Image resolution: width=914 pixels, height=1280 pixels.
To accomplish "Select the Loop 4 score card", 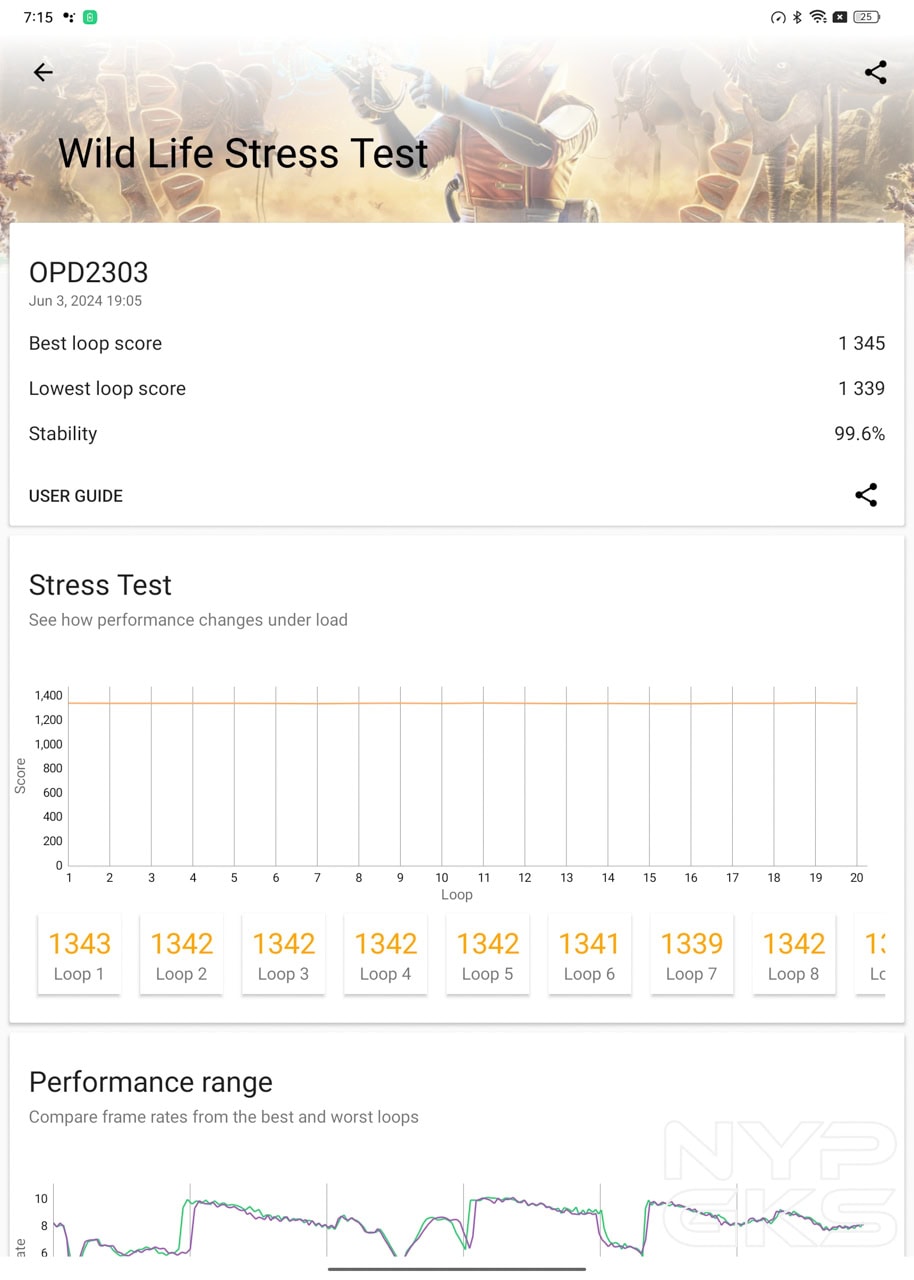I will pyautogui.click(x=386, y=954).
